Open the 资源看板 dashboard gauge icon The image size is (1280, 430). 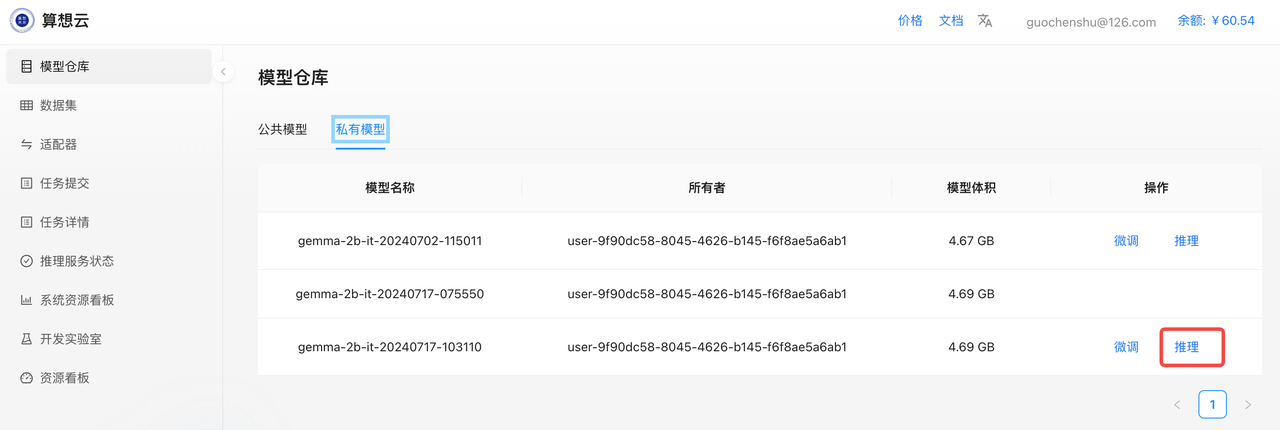click(27, 379)
